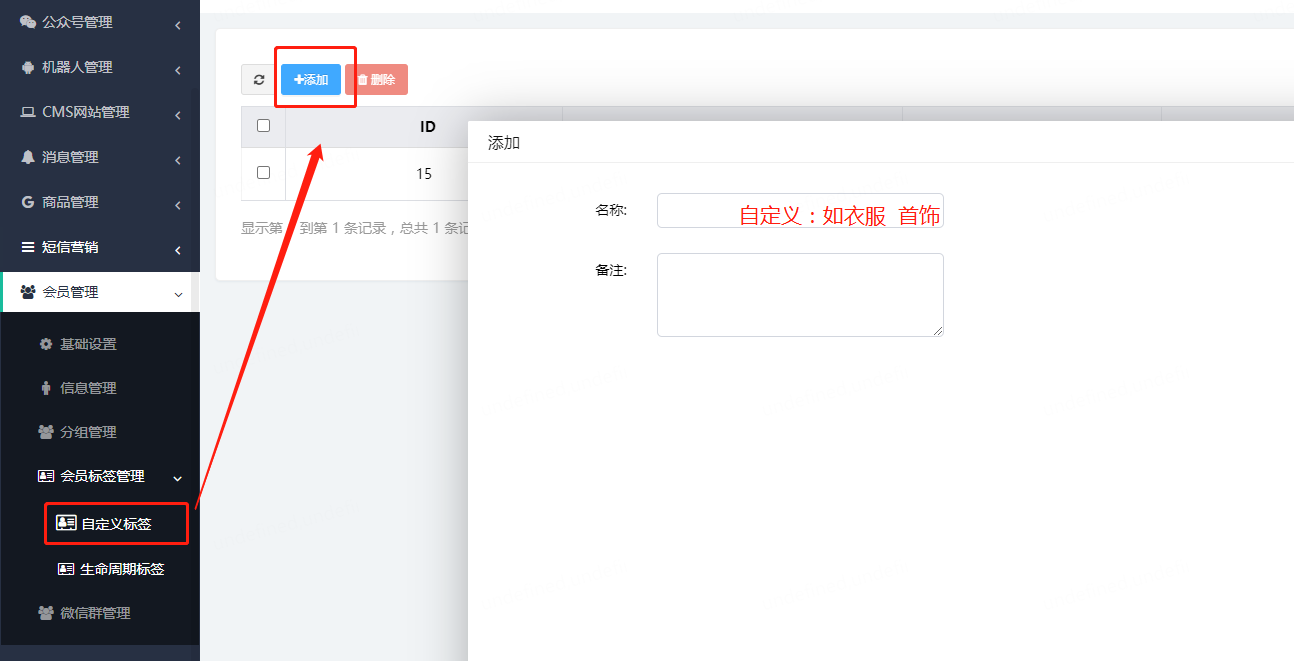The width and height of the screenshot is (1294, 661).
Task: Click inside the 名称 input field
Action: [x=800, y=210]
